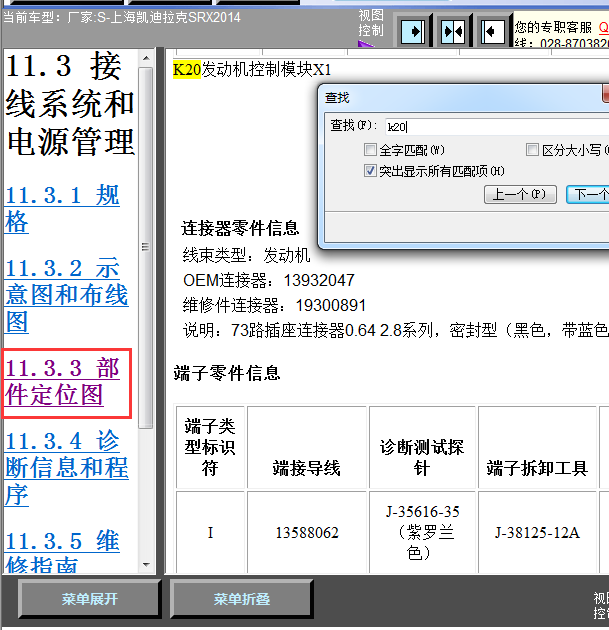
Task: Open the 11.3.1 规格 link
Action: click(62, 209)
